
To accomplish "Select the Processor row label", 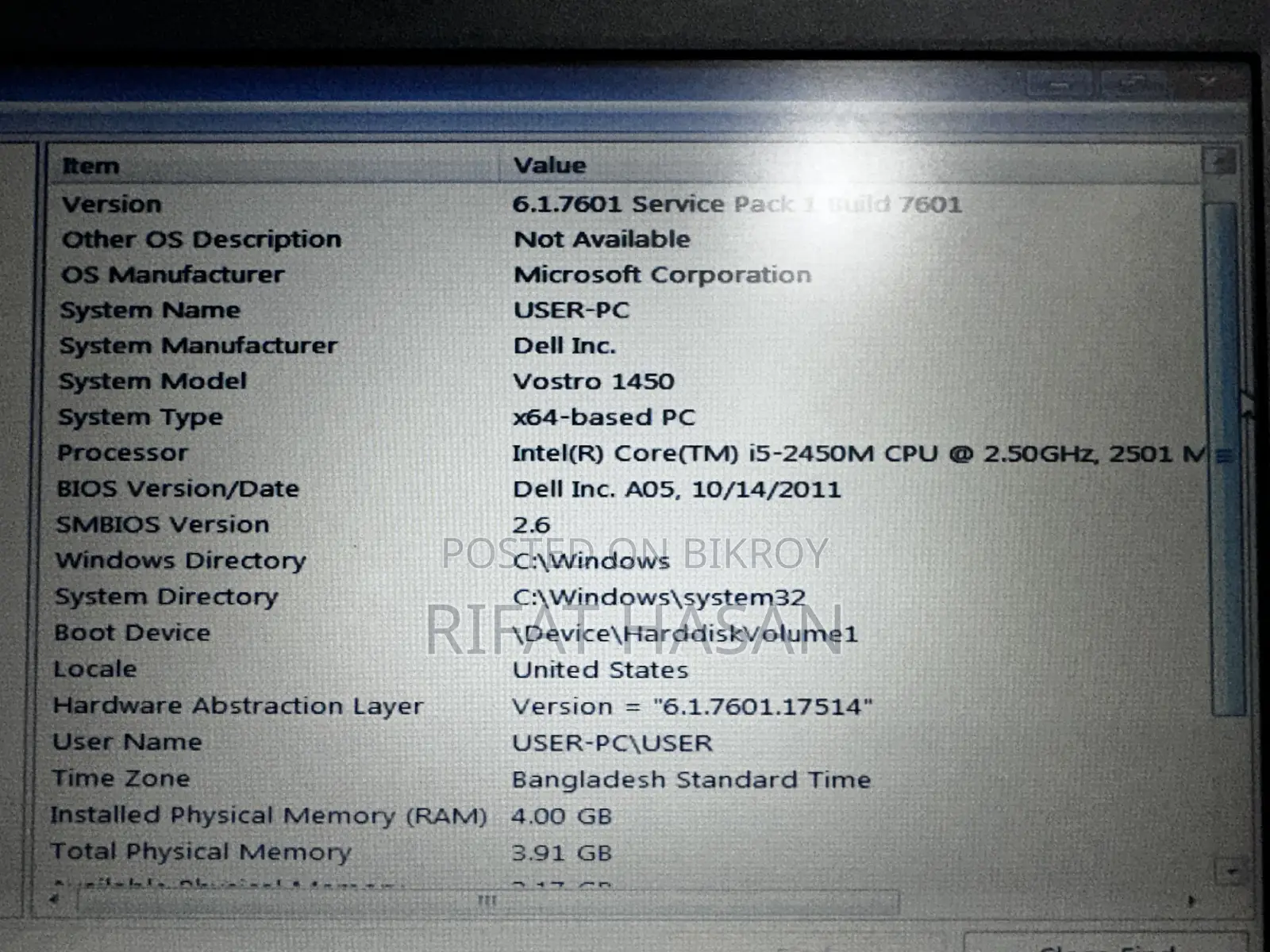I will pyautogui.click(x=123, y=453).
